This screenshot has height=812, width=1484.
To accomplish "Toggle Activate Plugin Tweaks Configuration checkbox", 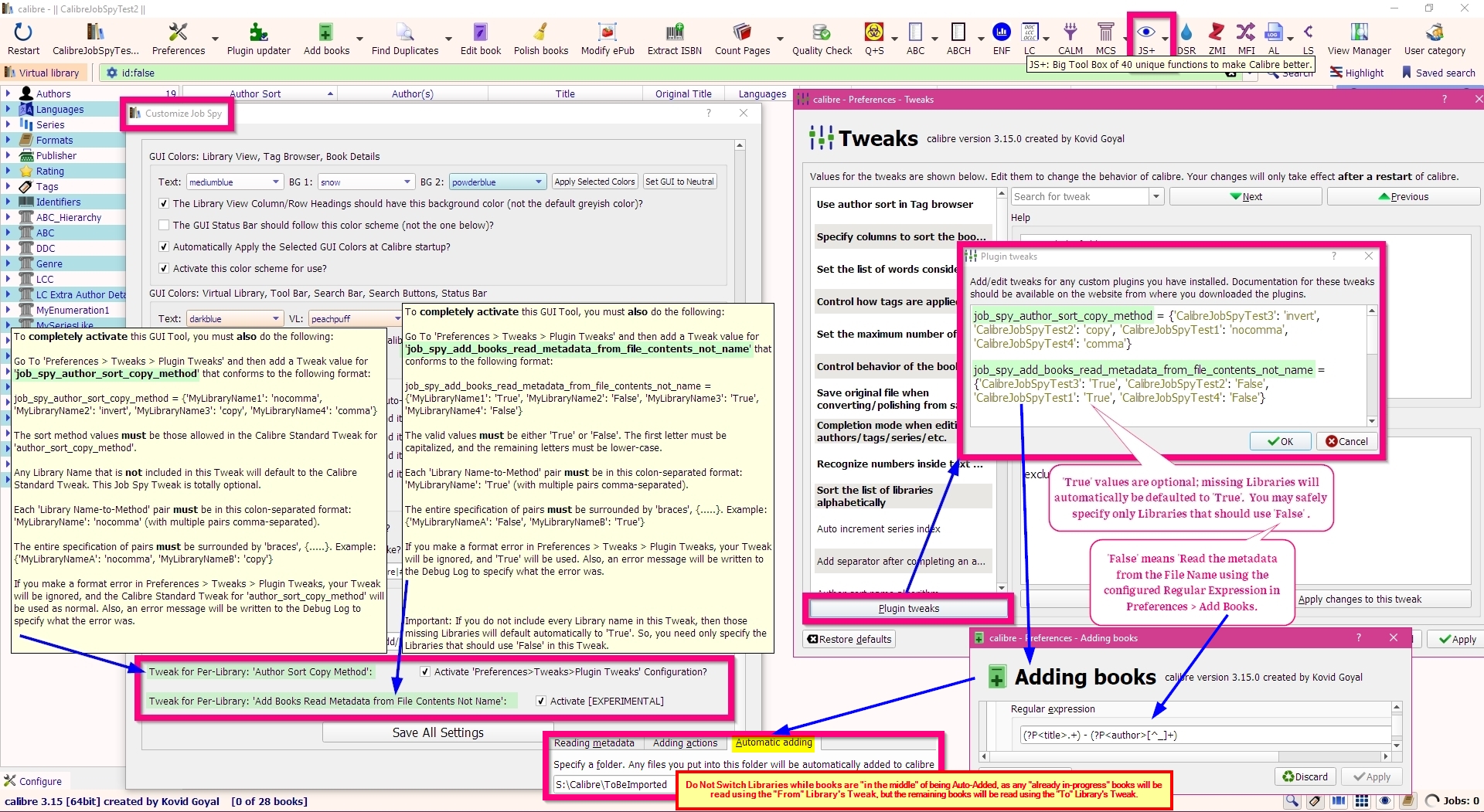I will 425,672.
